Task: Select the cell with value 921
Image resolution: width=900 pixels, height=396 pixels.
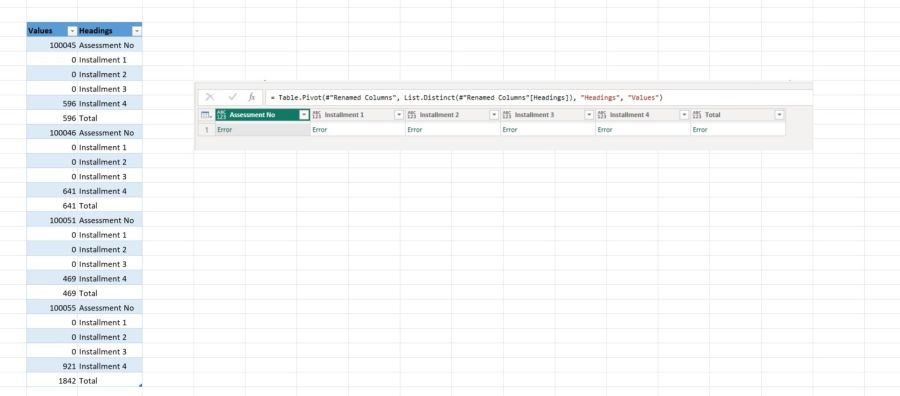Action: (x=52, y=366)
